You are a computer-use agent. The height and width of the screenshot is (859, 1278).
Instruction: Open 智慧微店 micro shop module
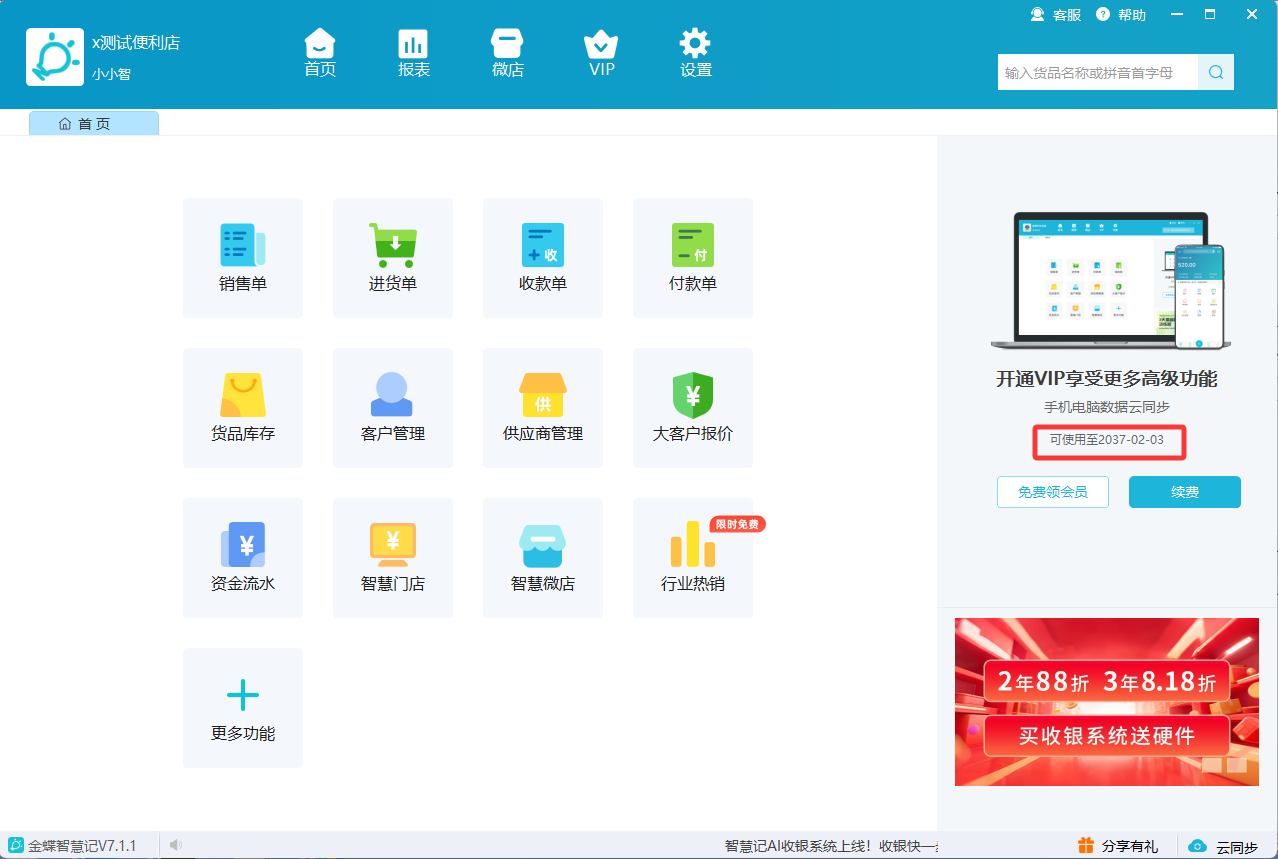click(543, 558)
